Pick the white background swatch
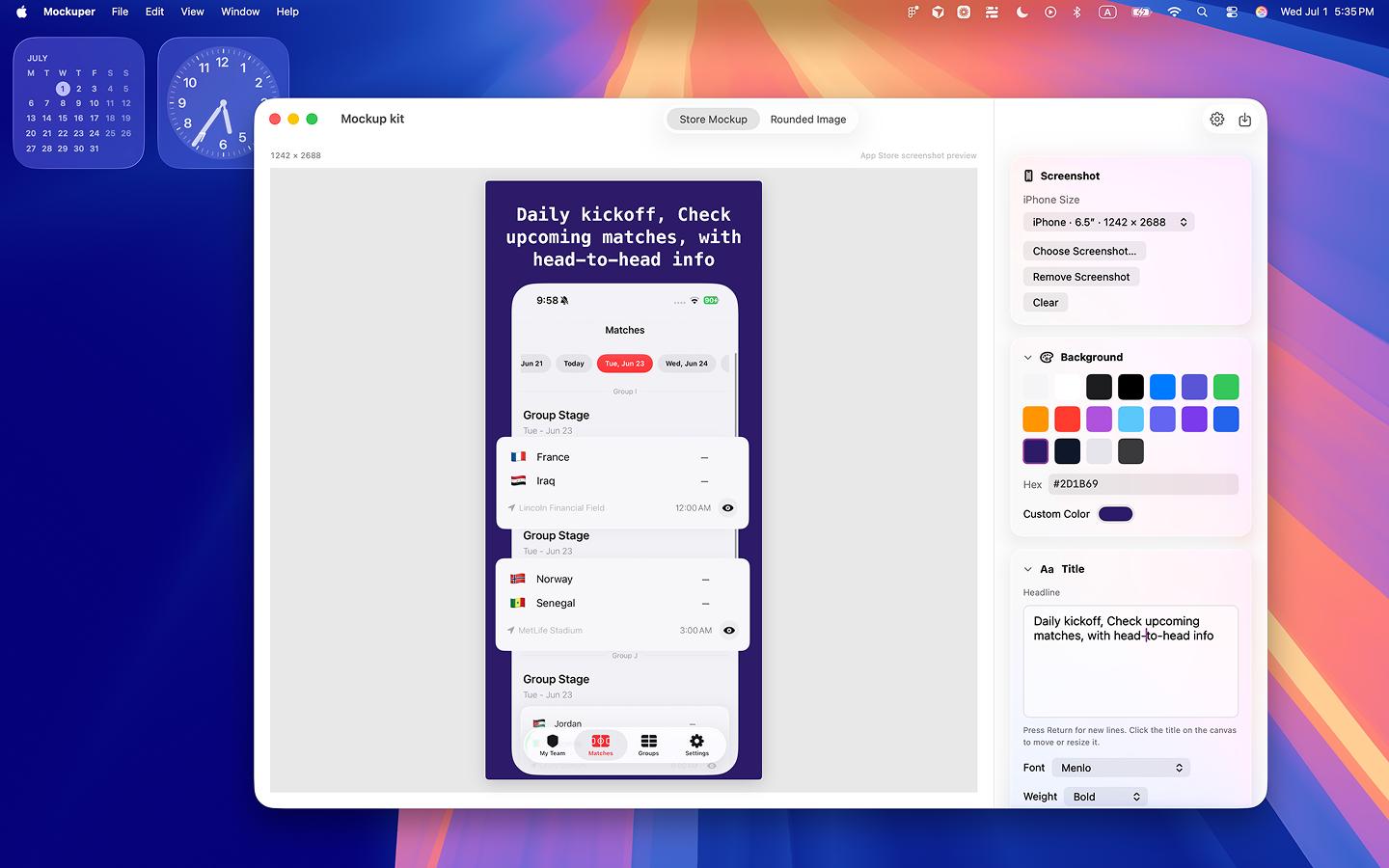This screenshot has width=1389, height=868. [x=1067, y=387]
